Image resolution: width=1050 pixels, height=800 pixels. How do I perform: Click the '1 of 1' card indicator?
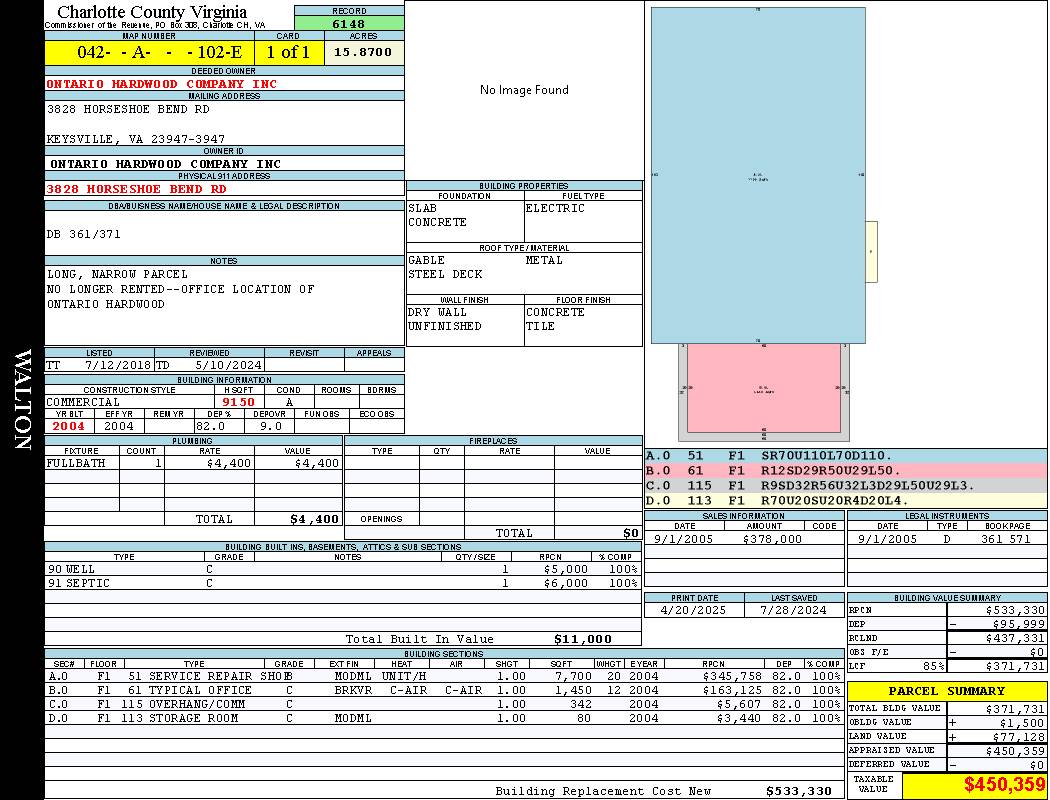[x=288, y=53]
